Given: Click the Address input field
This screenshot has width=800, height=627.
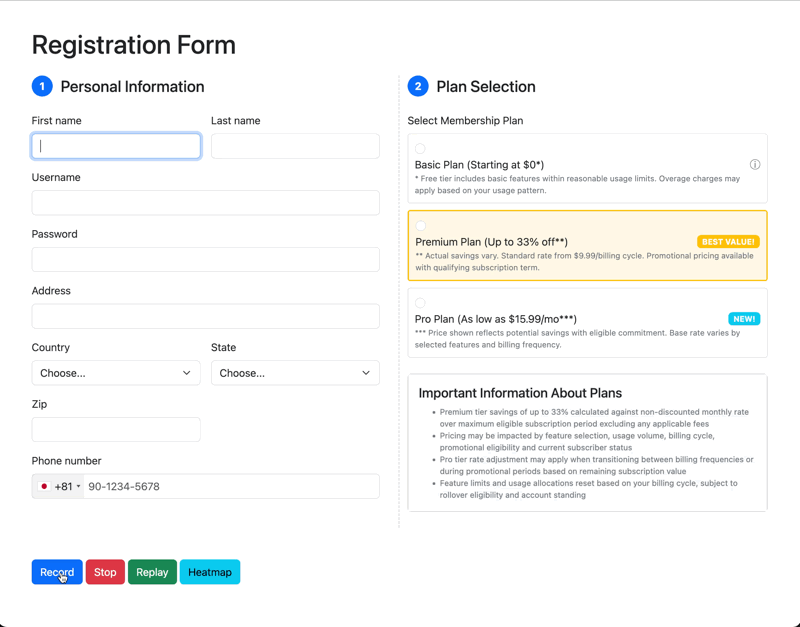Looking at the screenshot, I should tap(206, 316).
